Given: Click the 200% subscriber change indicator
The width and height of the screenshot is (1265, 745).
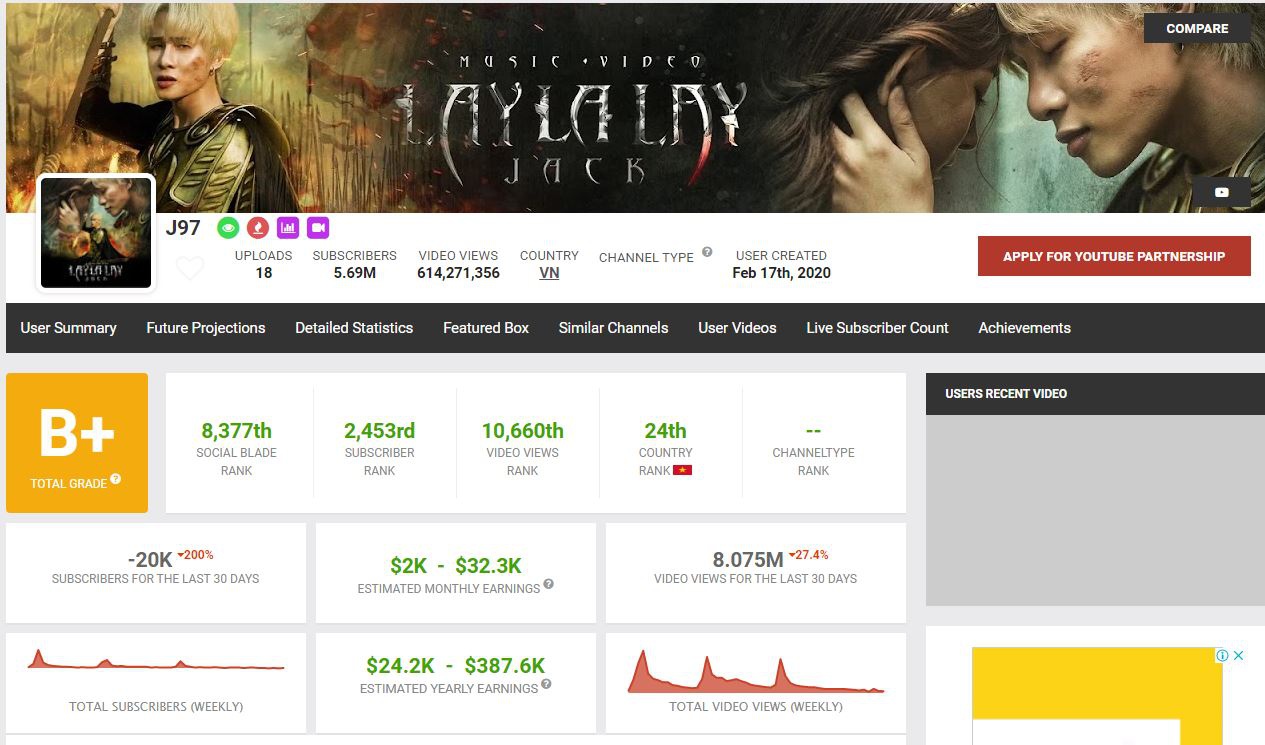Looking at the screenshot, I should click(195, 555).
